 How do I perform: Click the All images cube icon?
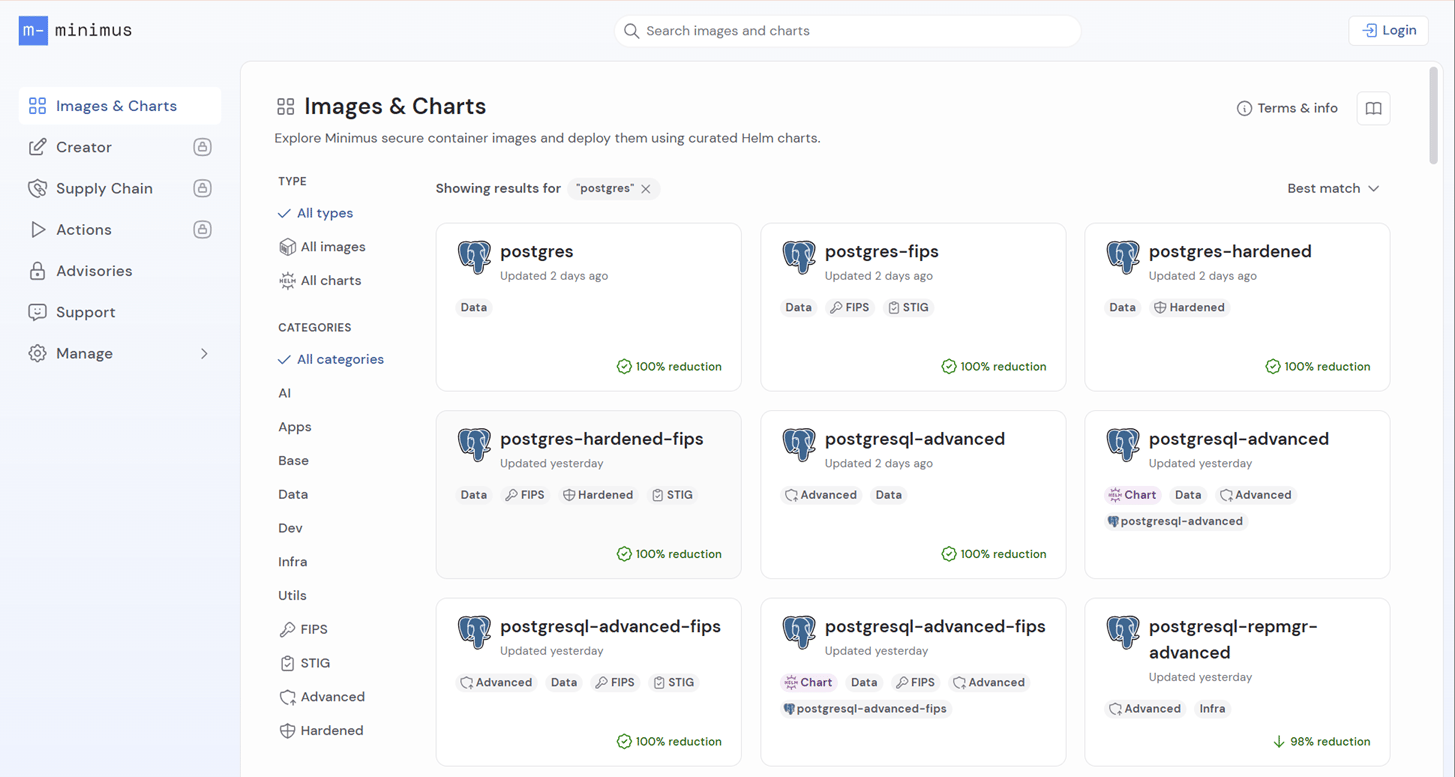(287, 247)
